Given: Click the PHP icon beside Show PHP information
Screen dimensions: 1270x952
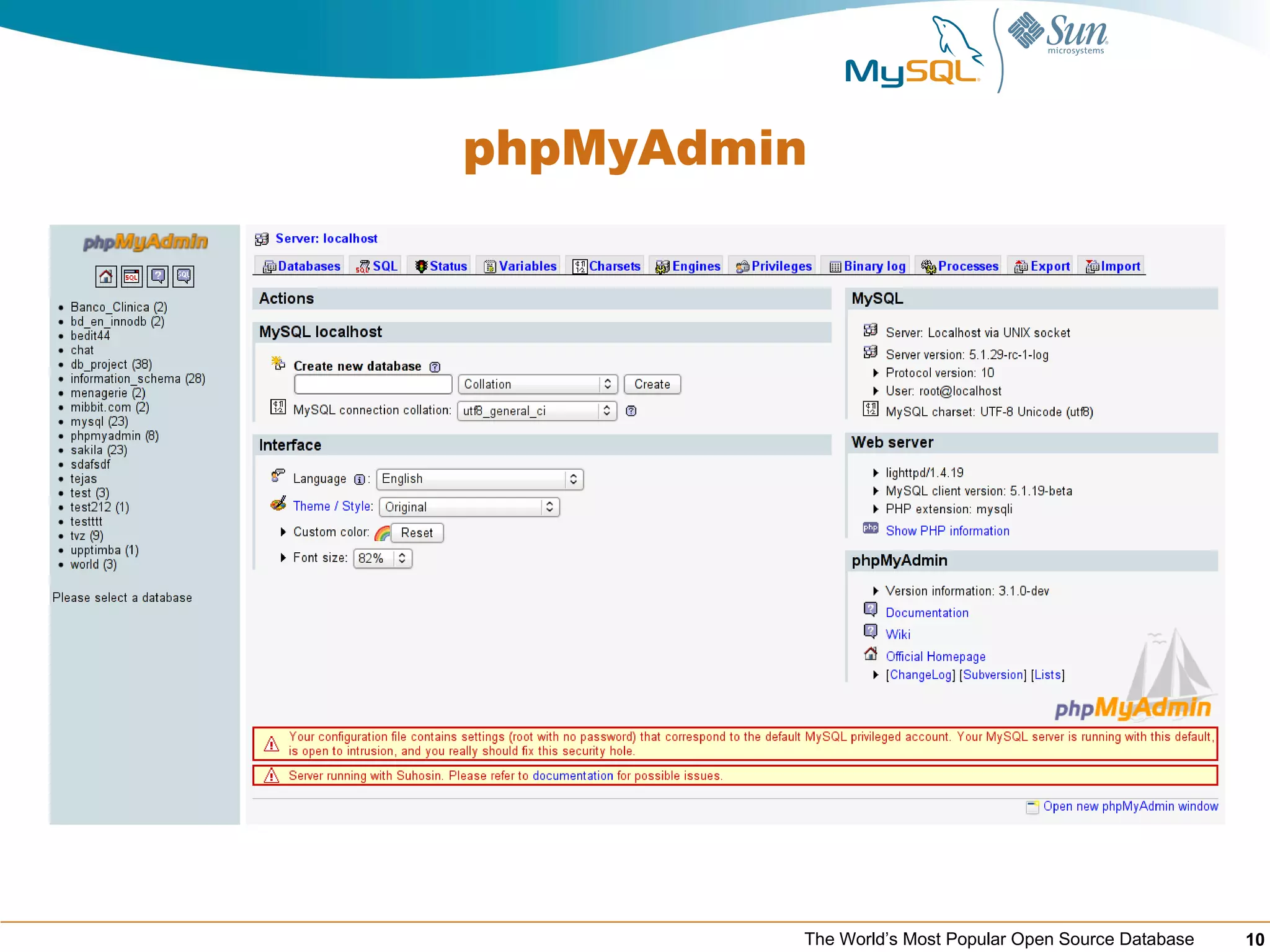Looking at the screenshot, I should 871,529.
